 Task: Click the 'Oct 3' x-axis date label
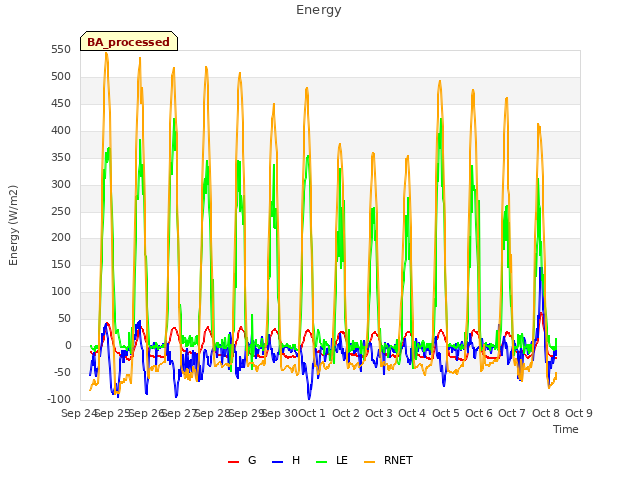379,413
